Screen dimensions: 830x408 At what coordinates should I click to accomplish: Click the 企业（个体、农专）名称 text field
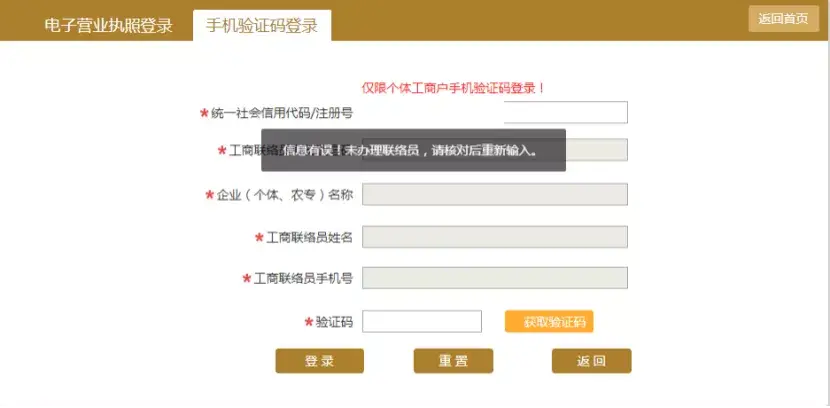pyautogui.click(x=494, y=194)
